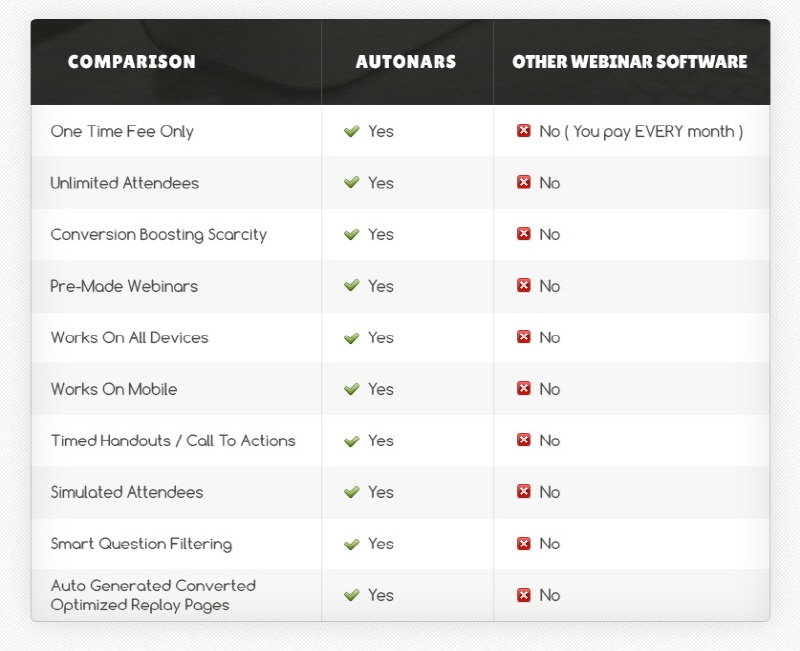
Task: Click 'Yes' text in Auto Generated Replay Pages row
Action: [381, 595]
